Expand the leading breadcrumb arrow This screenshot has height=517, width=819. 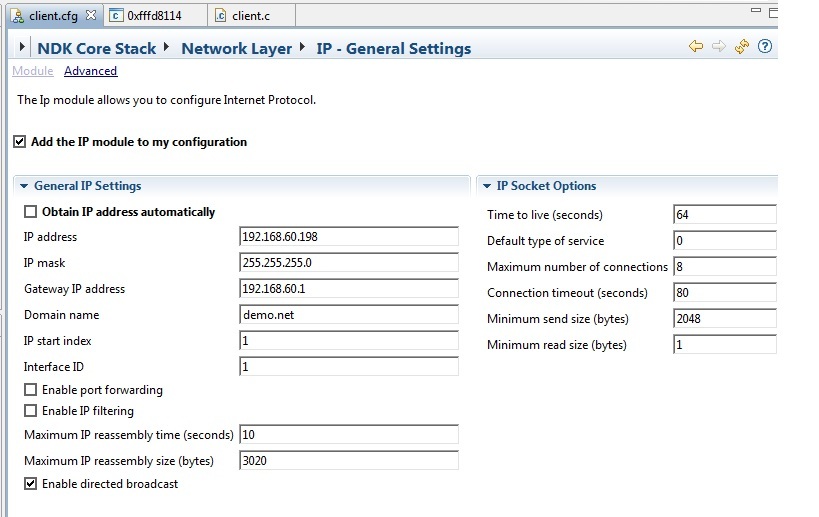[22, 47]
